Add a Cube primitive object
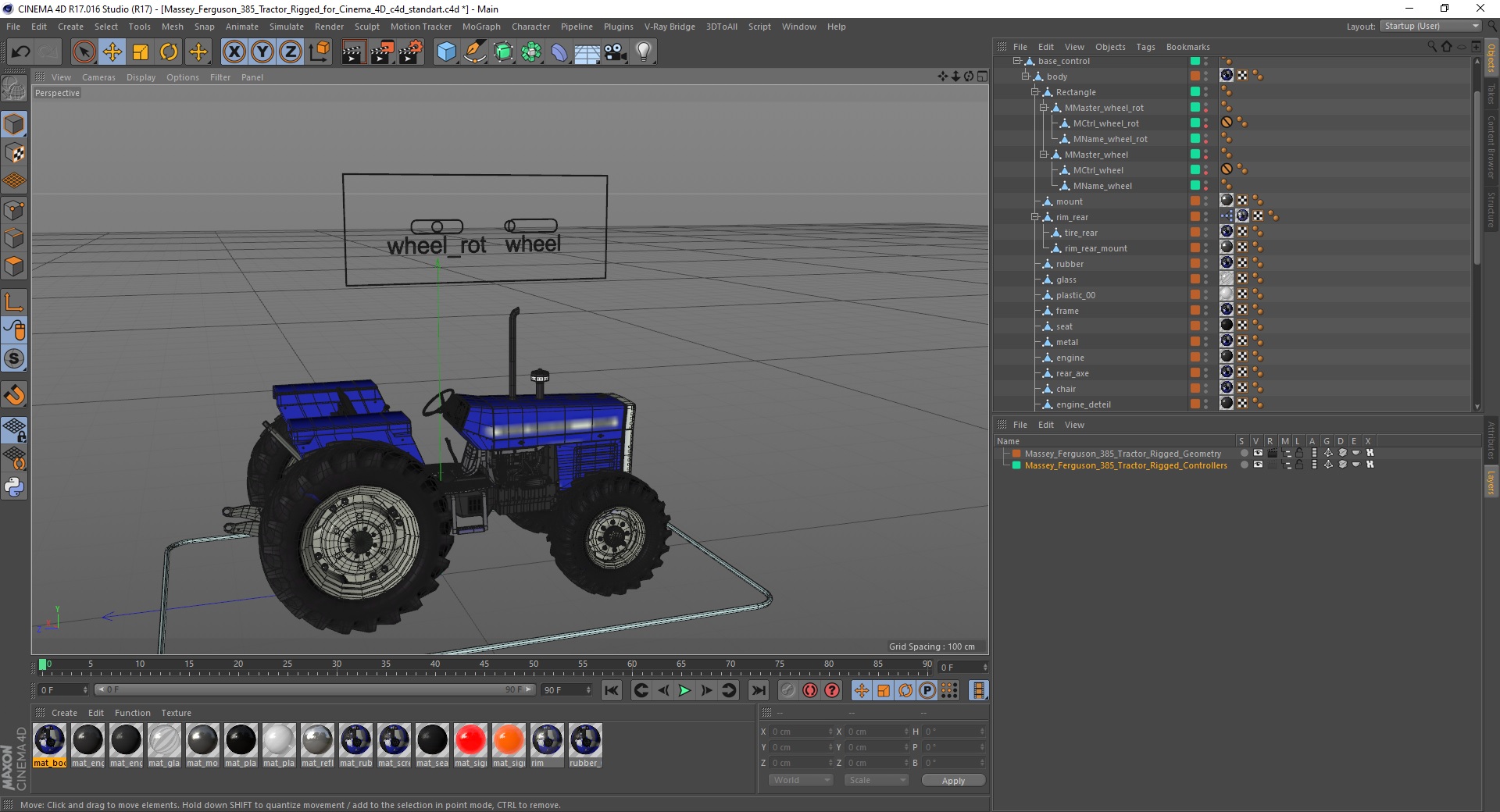Image resolution: width=1500 pixels, height=812 pixels. [x=446, y=52]
